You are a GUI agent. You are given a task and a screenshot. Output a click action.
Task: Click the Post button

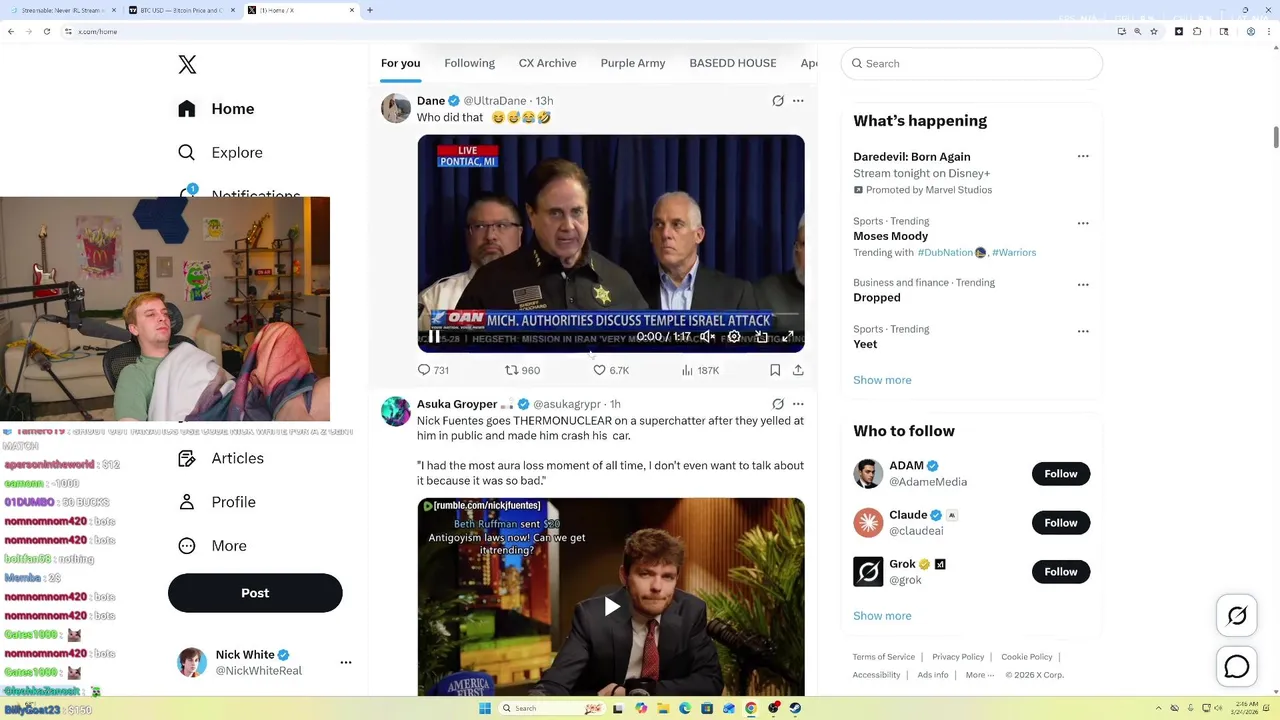tap(255, 593)
